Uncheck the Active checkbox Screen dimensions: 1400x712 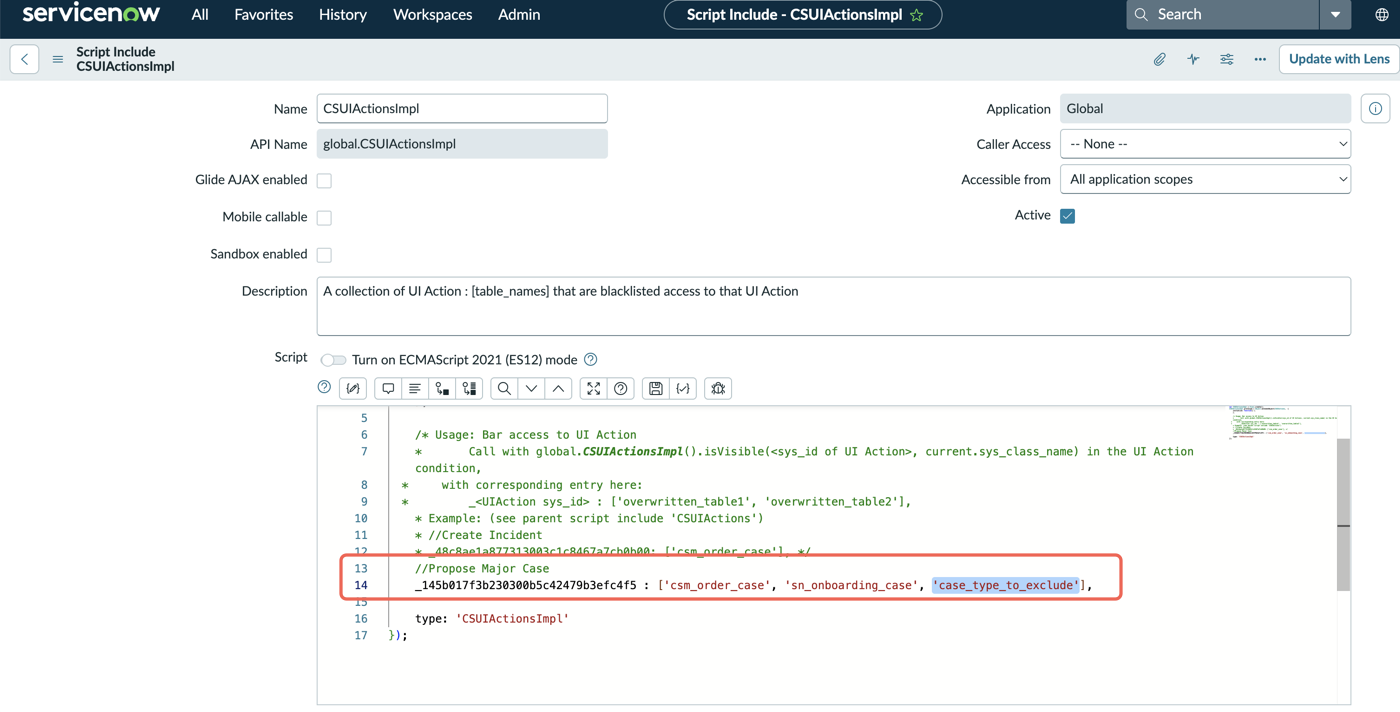click(1068, 216)
